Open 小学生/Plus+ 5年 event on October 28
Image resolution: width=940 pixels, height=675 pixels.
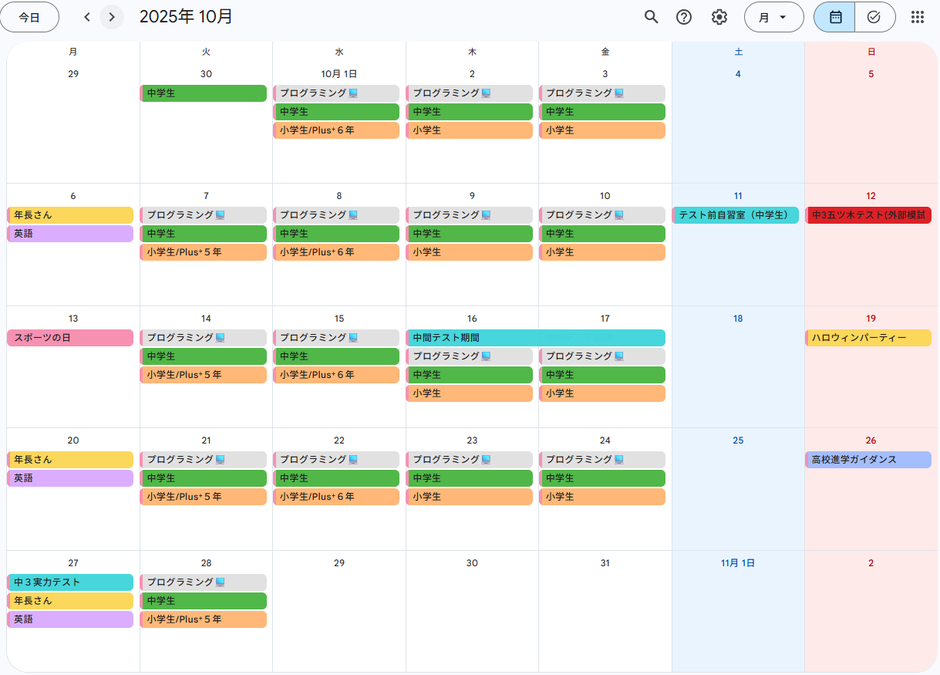click(x=203, y=619)
